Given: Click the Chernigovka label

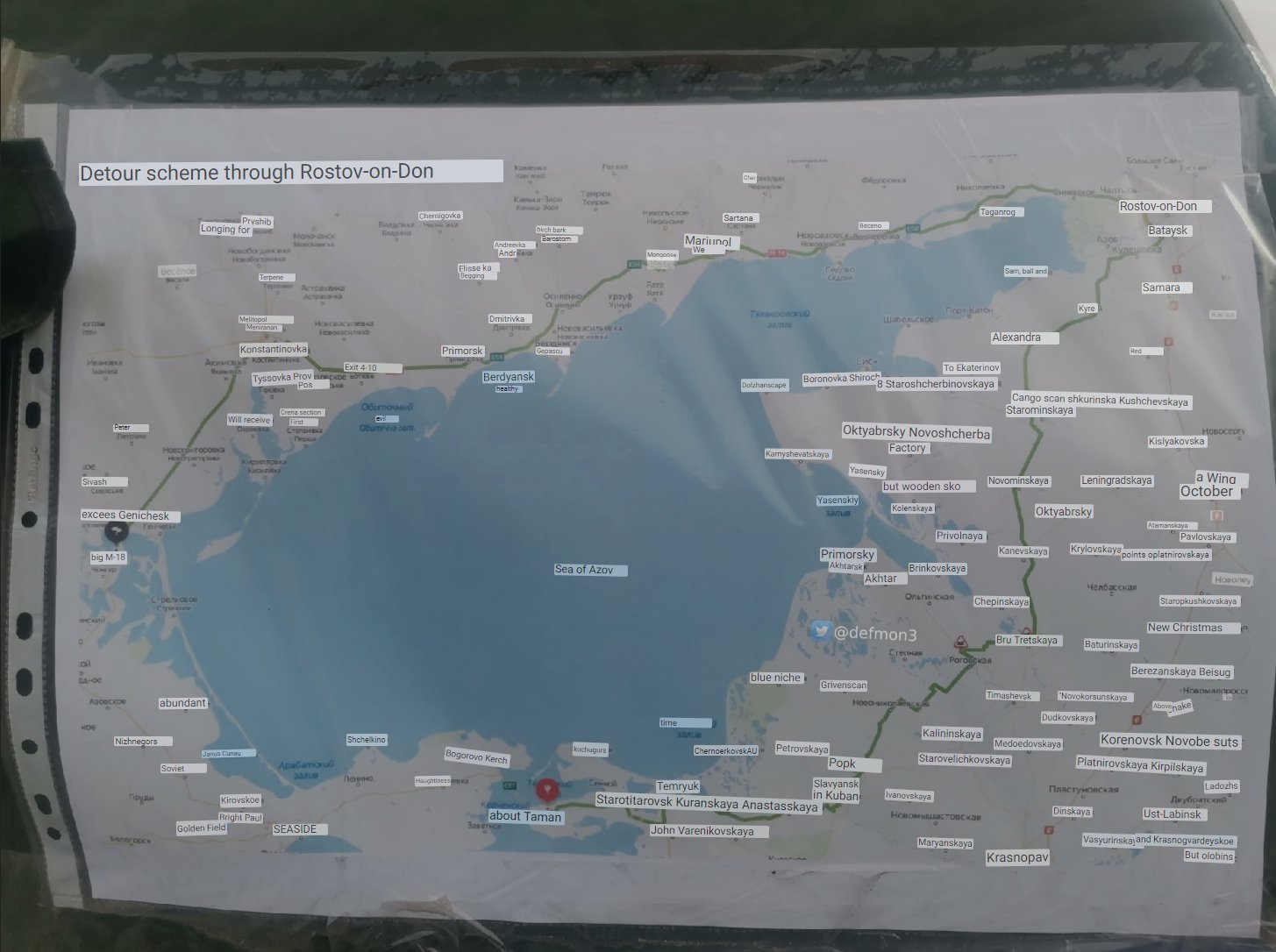Looking at the screenshot, I should point(440,216).
